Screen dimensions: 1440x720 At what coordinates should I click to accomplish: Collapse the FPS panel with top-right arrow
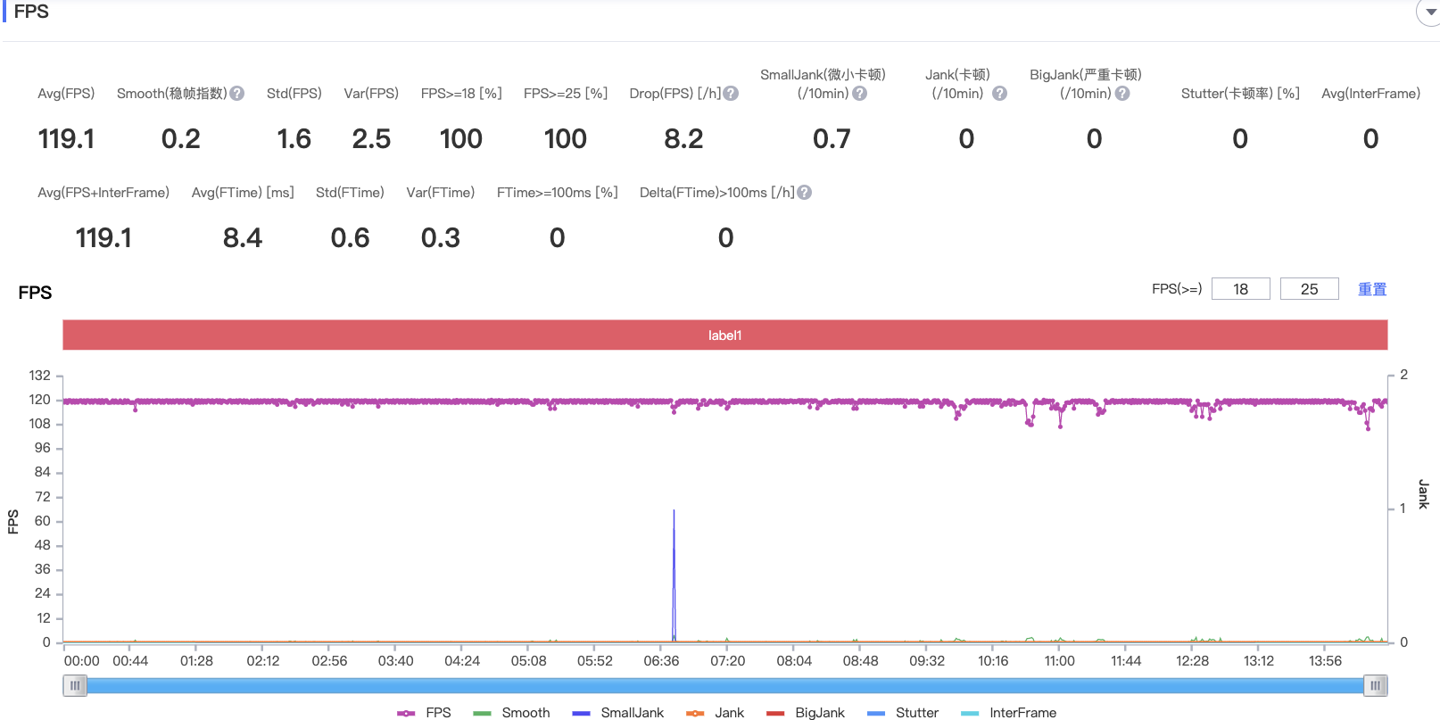pos(1428,12)
